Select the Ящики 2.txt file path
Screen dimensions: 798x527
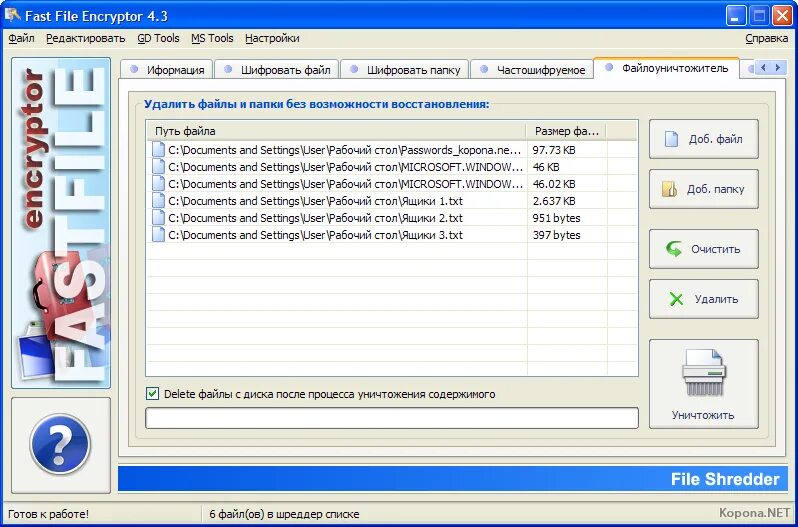tap(316, 218)
